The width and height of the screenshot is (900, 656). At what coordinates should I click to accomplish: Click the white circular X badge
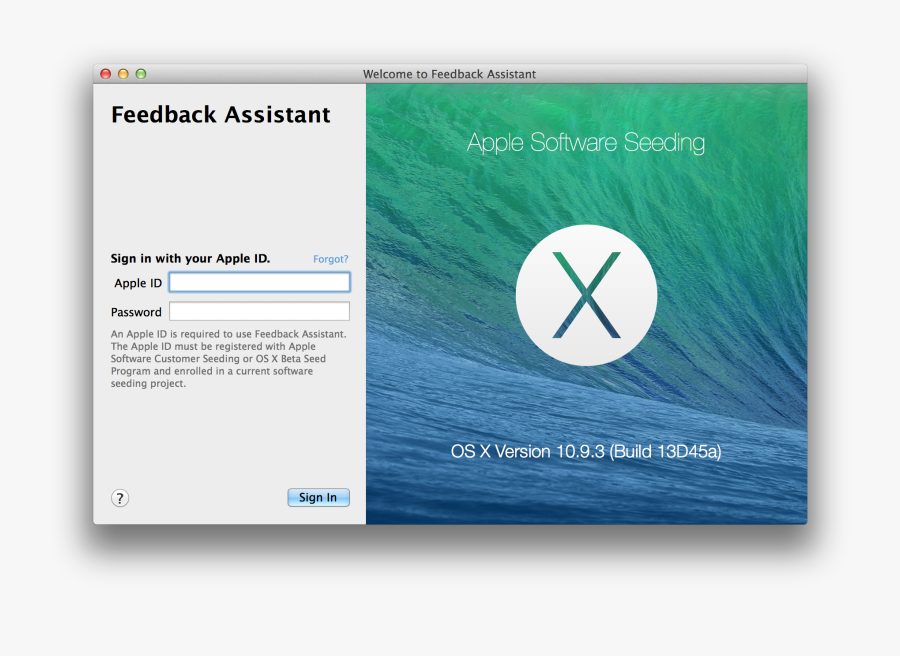[x=587, y=294]
